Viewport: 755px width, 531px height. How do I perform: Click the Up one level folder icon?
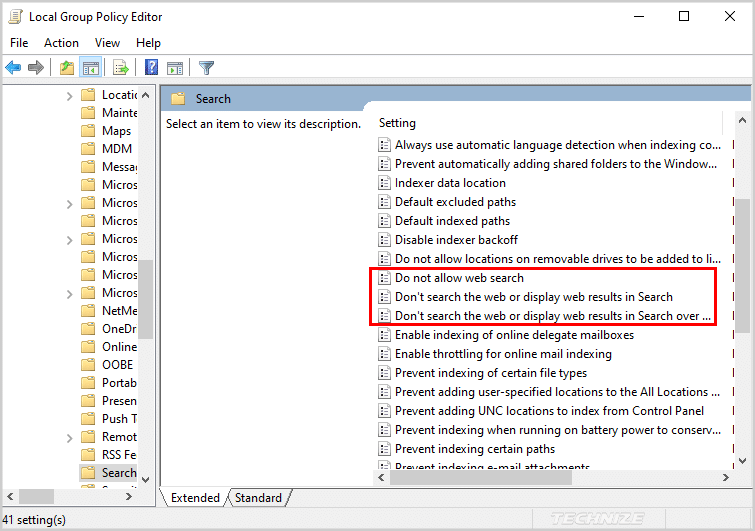pyautogui.click(x=66, y=68)
